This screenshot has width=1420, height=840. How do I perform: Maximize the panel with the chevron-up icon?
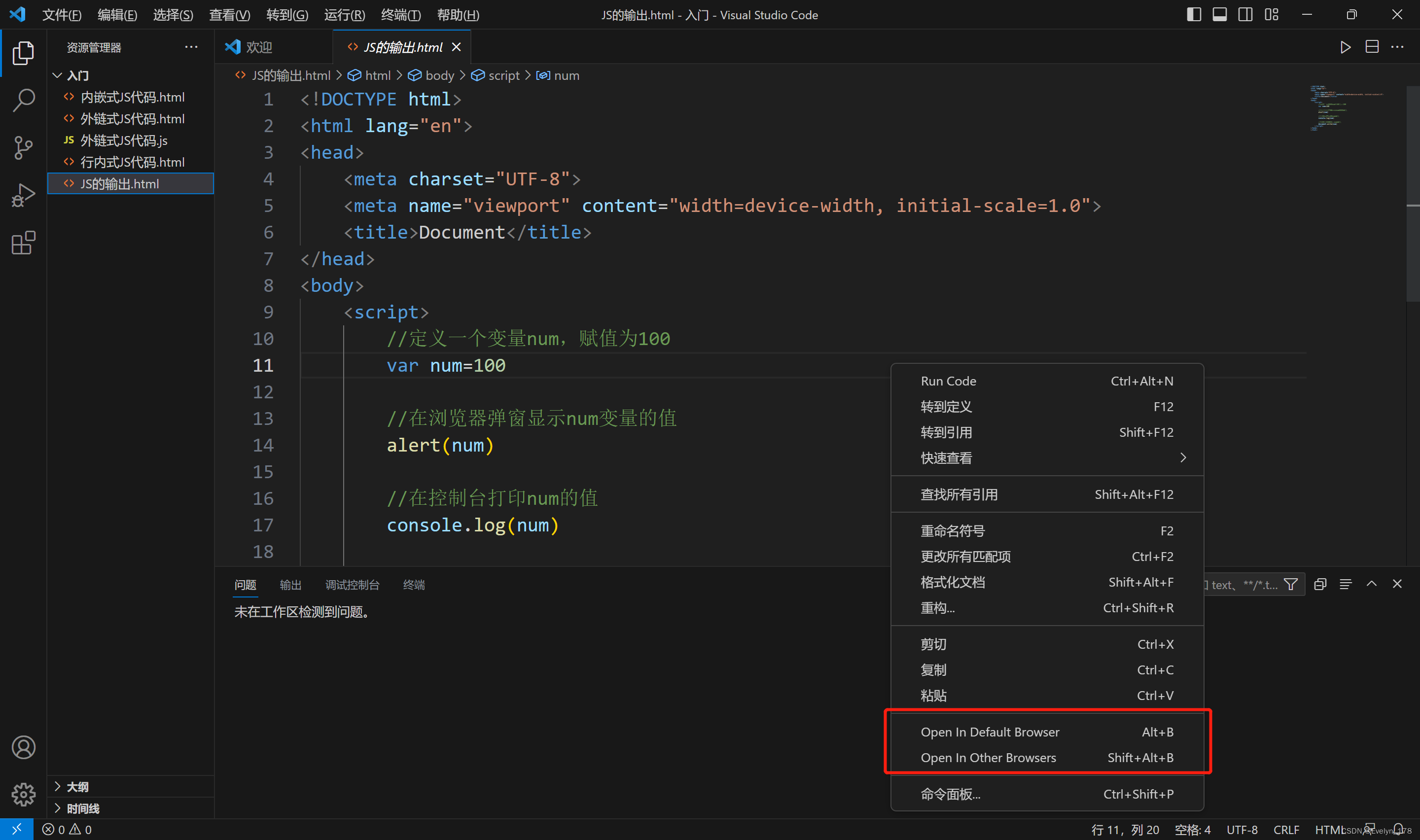coord(1371,584)
